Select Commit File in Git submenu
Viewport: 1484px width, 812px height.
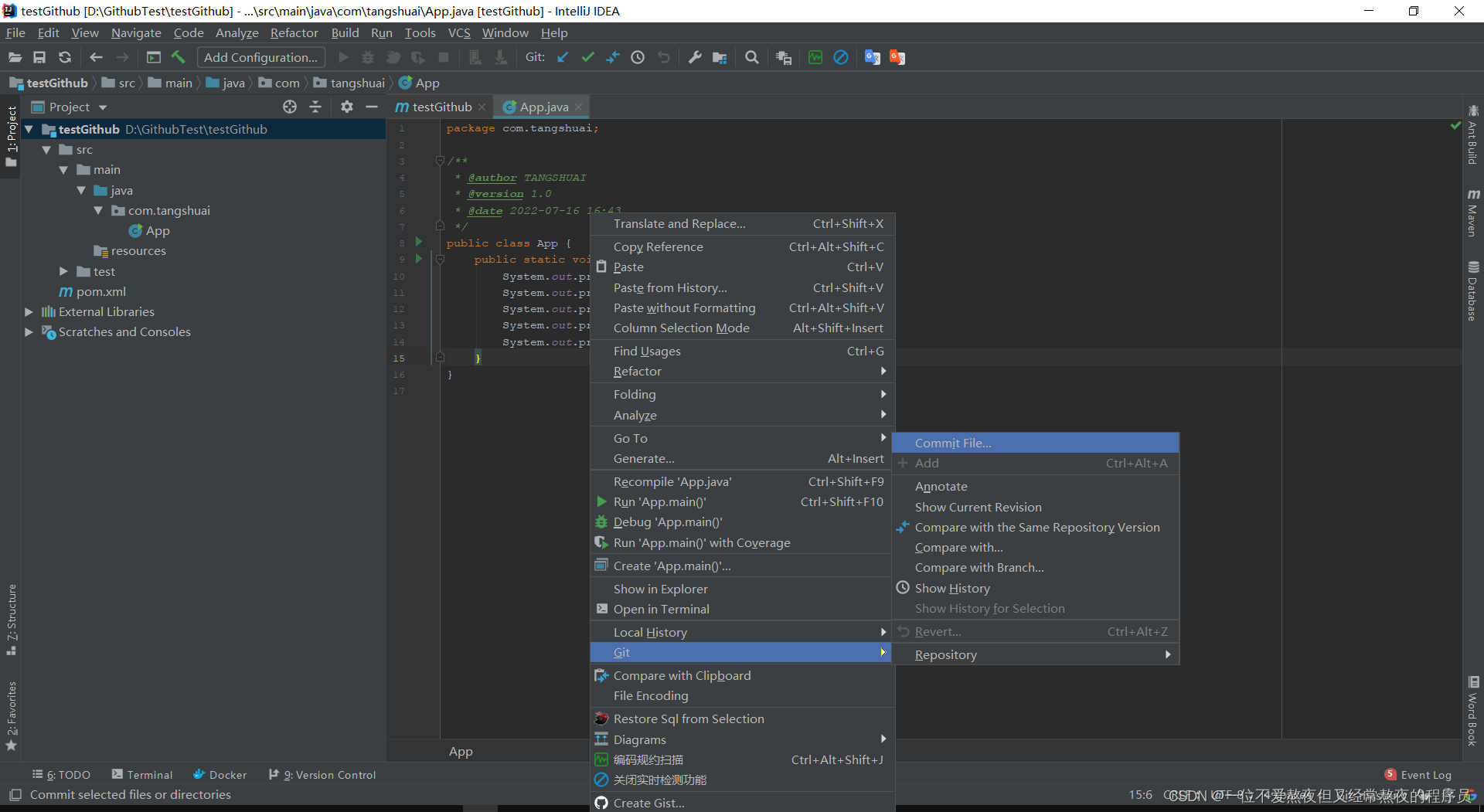1036,443
